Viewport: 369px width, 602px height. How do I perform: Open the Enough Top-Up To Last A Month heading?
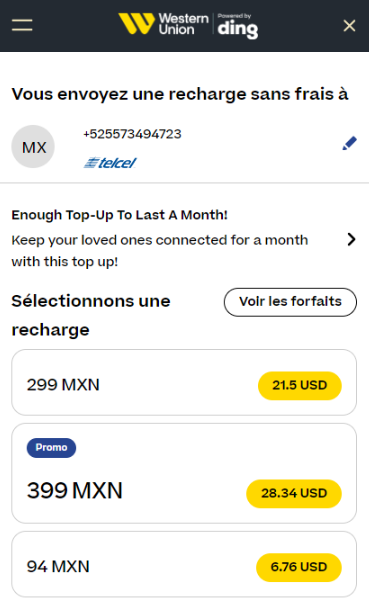point(119,215)
